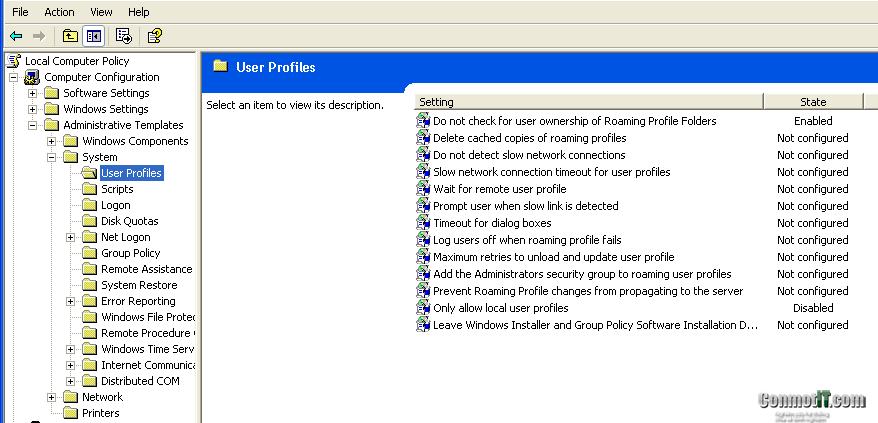Sort by the Setting column header

coord(588,102)
